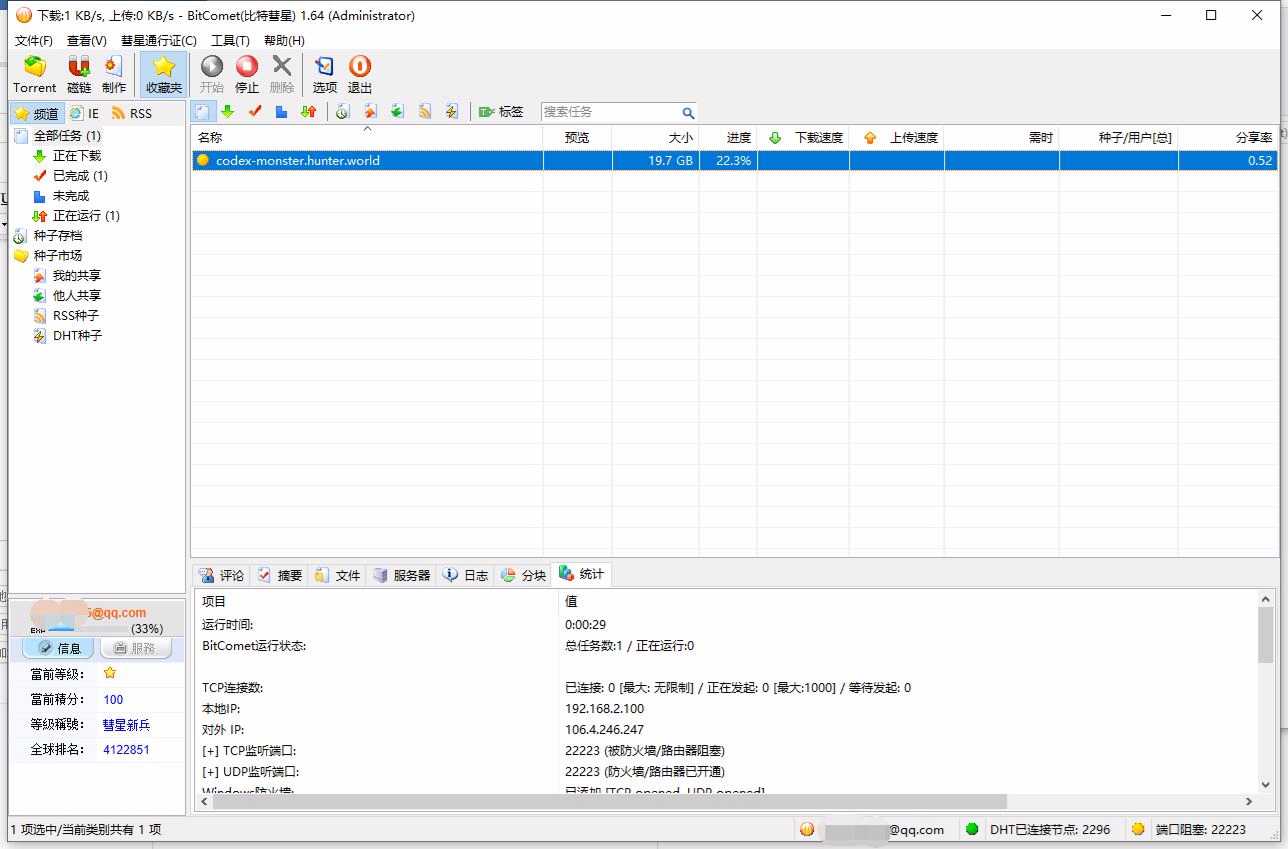The width and height of the screenshot is (1288, 849).
Task: Open the 分块 pieces tab
Action: [523, 575]
